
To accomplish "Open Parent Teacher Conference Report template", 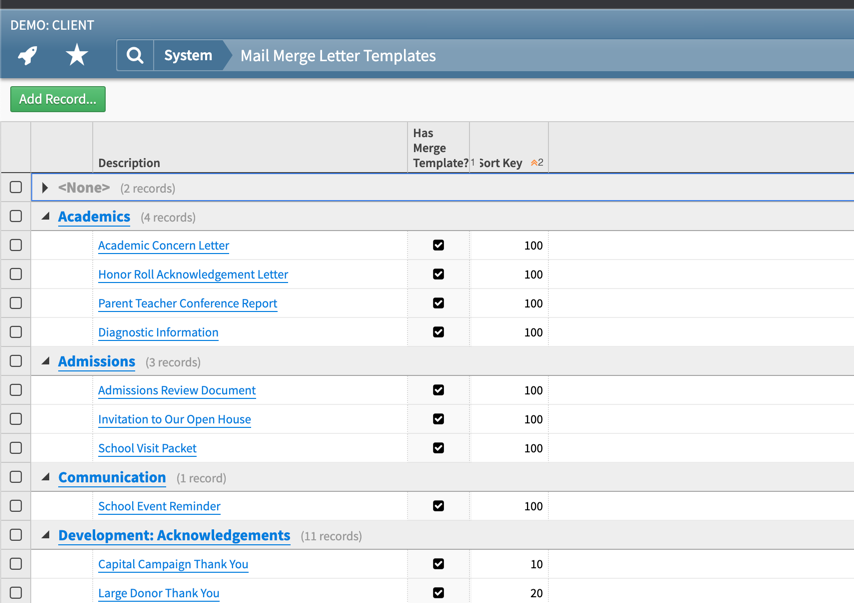I will 187,303.
